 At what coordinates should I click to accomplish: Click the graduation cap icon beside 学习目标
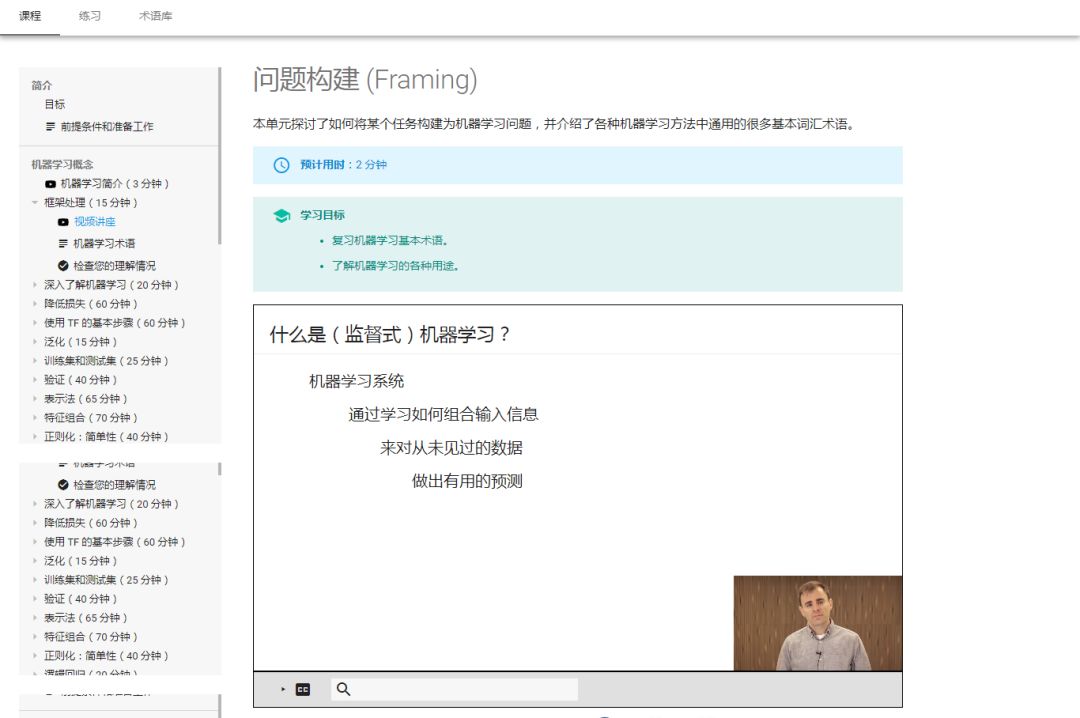(281, 216)
